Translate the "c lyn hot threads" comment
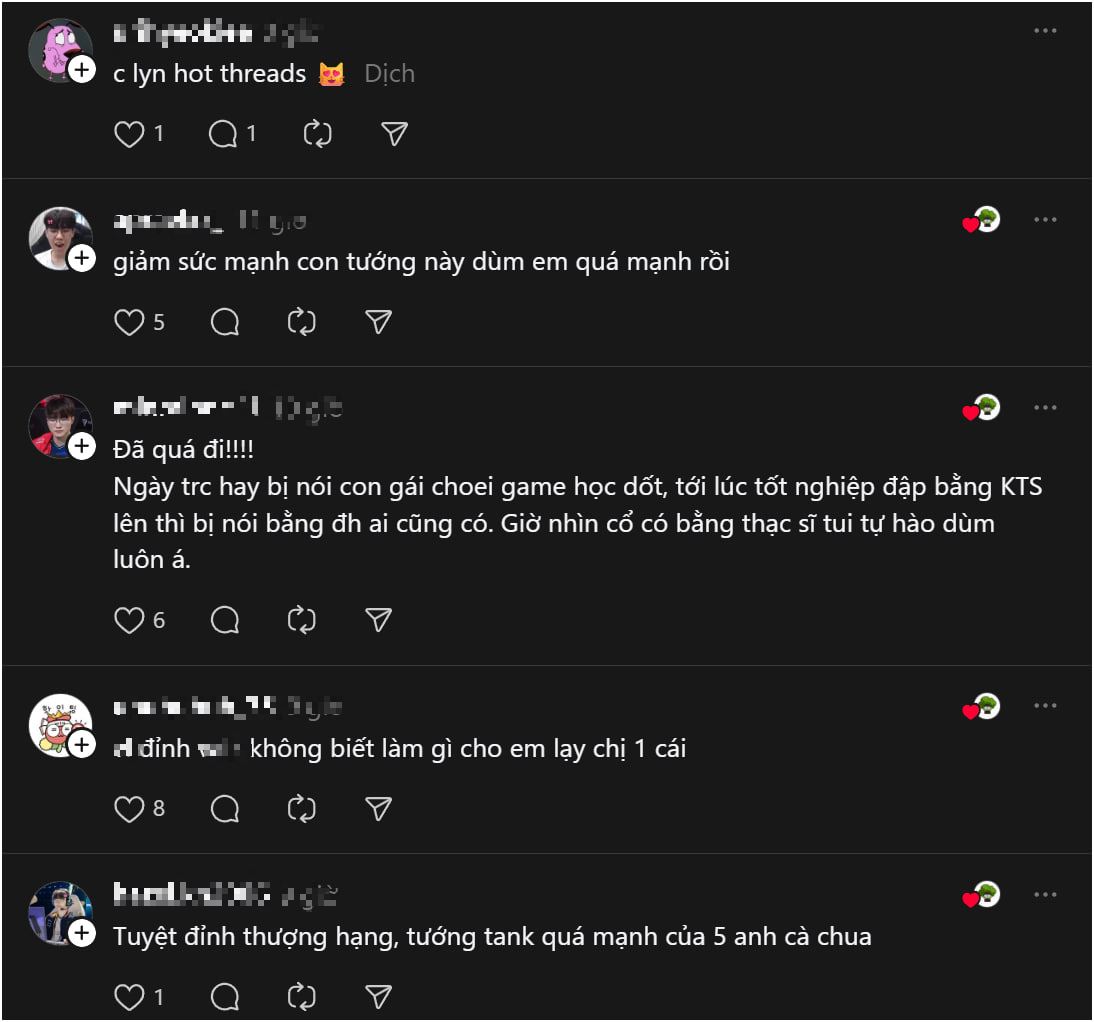1094x1022 pixels. 389,74
